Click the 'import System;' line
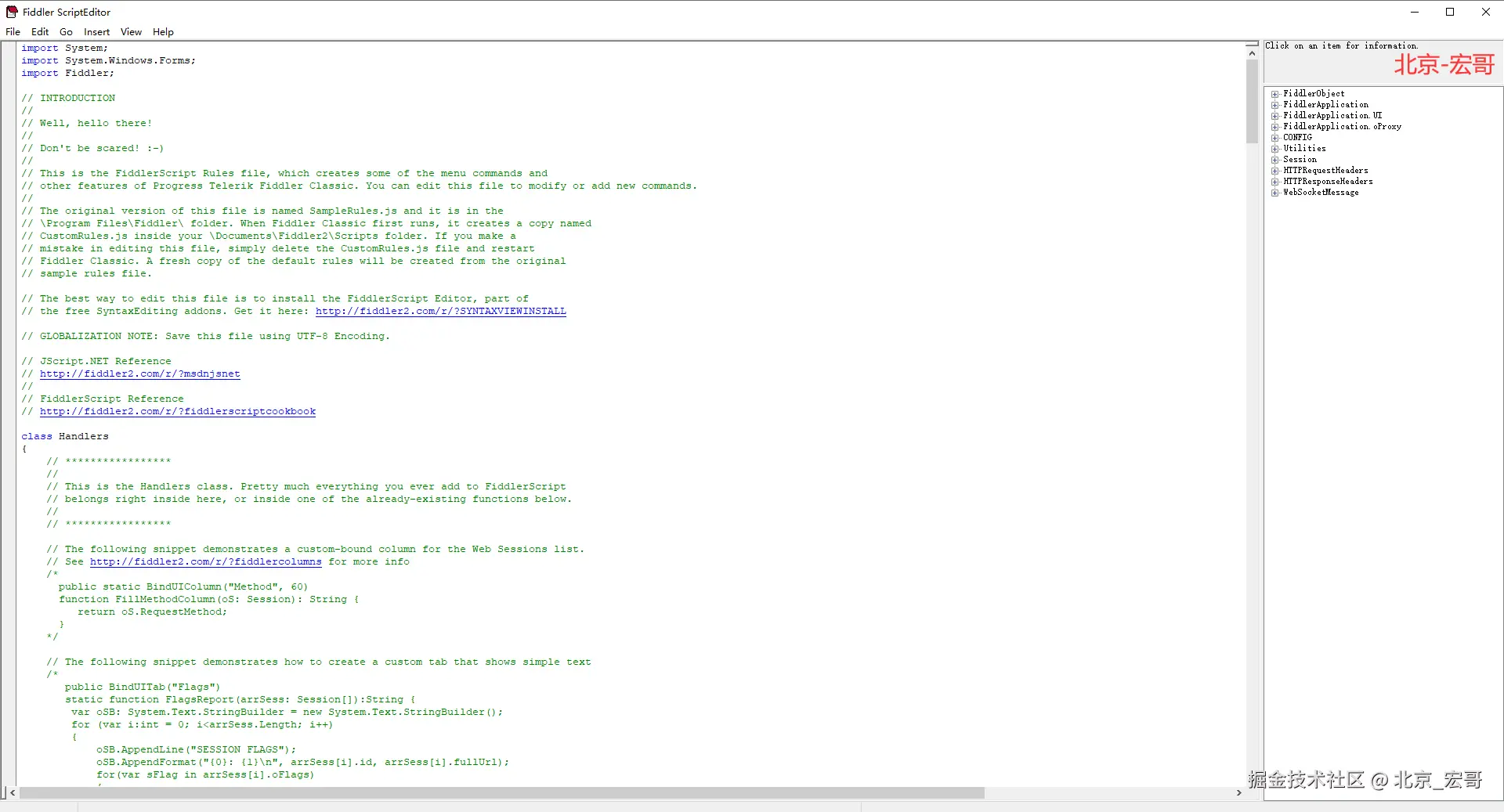This screenshot has height=812, width=1504. pyautogui.click(x=65, y=49)
